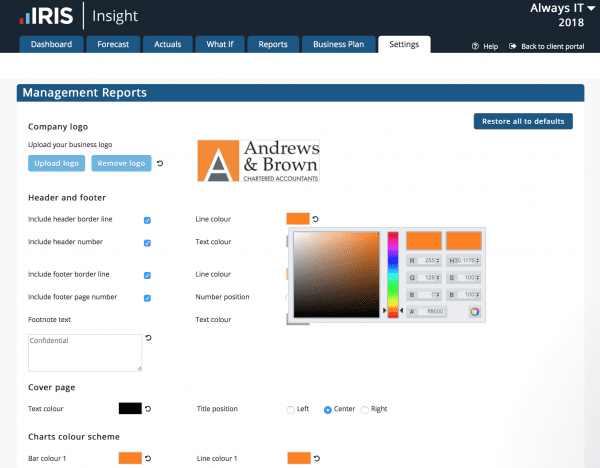Open the Business Plan tab

coord(338,45)
